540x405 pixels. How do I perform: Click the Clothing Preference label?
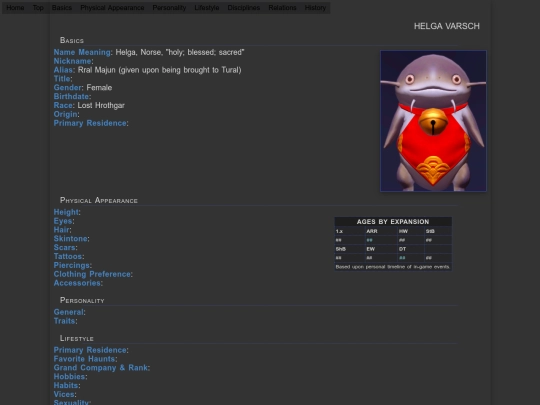click(x=92, y=274)
